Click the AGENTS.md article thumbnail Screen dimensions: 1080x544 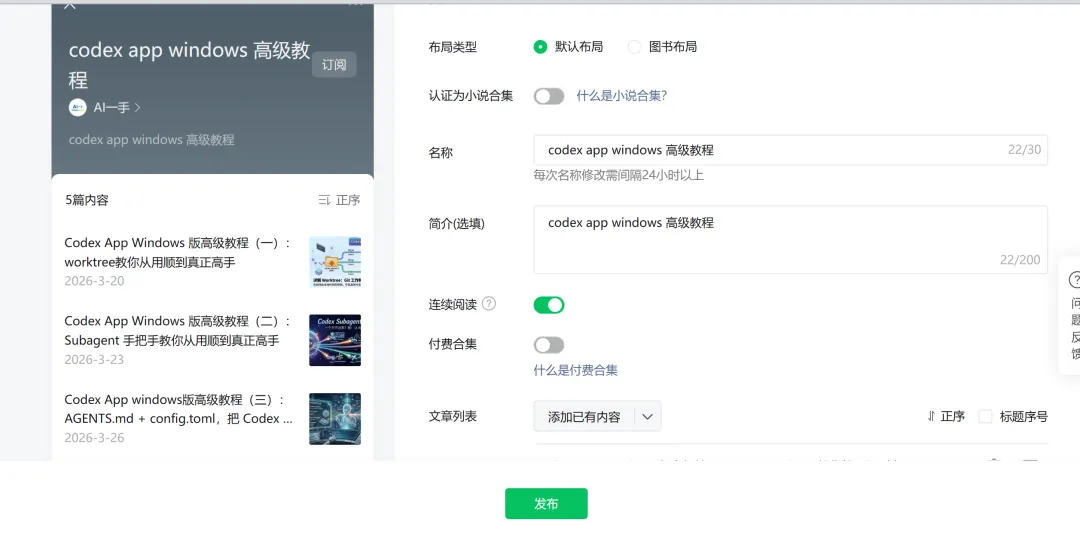[x=335, y=419]
